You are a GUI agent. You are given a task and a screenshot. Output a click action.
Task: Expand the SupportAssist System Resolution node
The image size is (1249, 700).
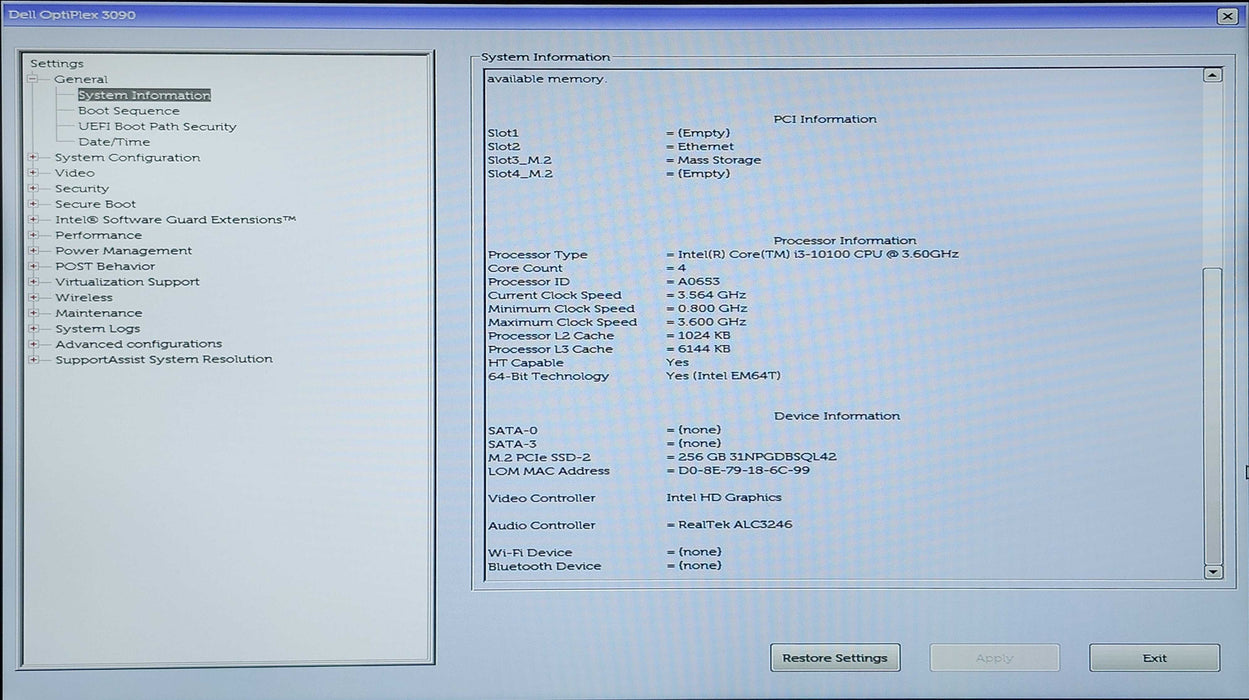[x=34, y=360]
